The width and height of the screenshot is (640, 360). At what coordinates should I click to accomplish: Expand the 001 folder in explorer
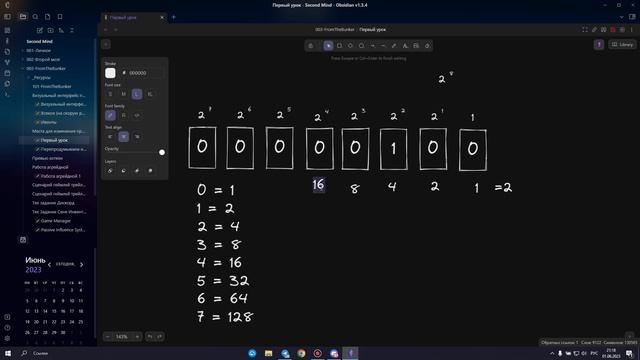(38, 51)
